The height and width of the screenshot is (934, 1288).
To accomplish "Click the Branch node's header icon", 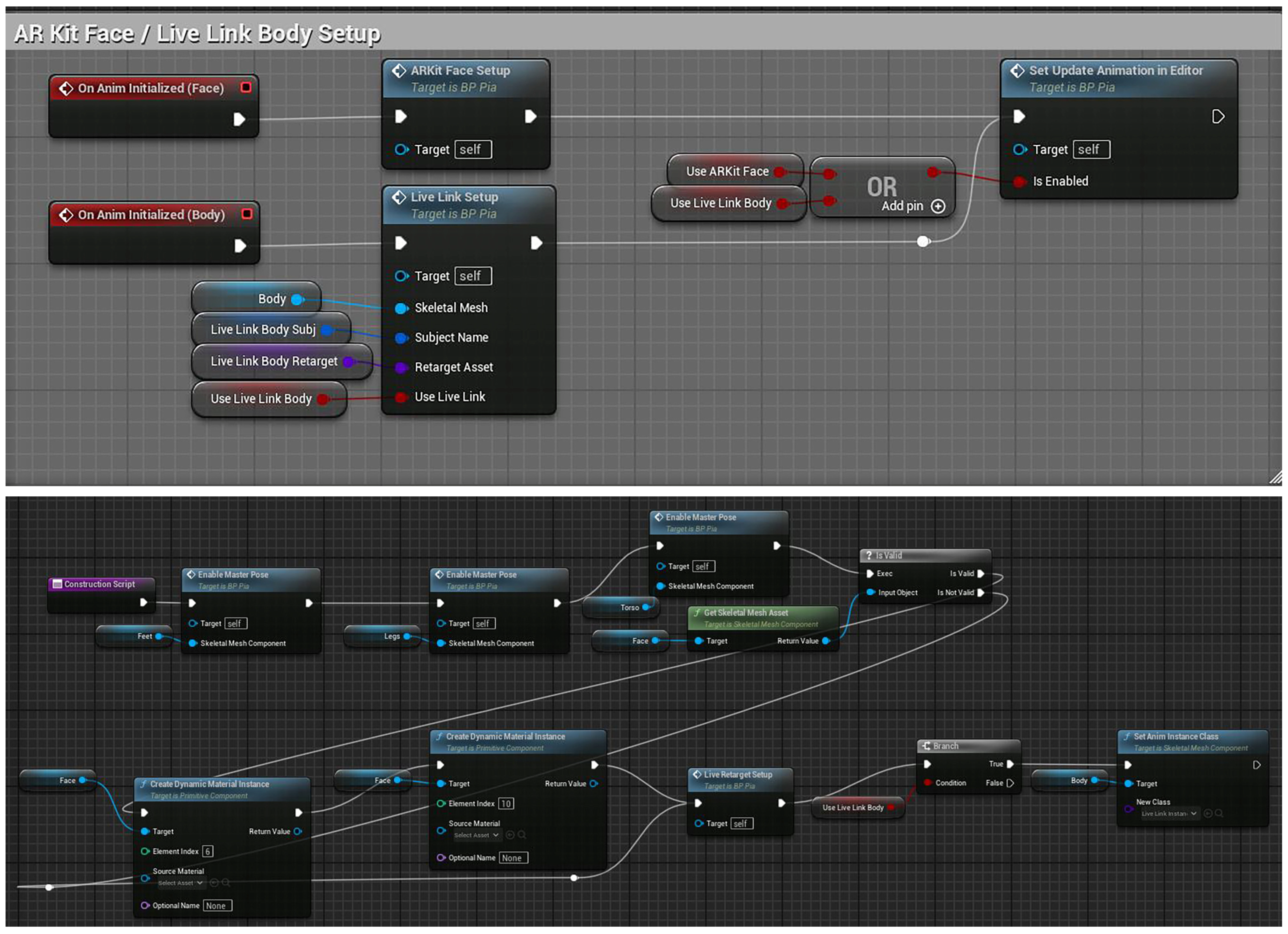I will pos(926,746).
